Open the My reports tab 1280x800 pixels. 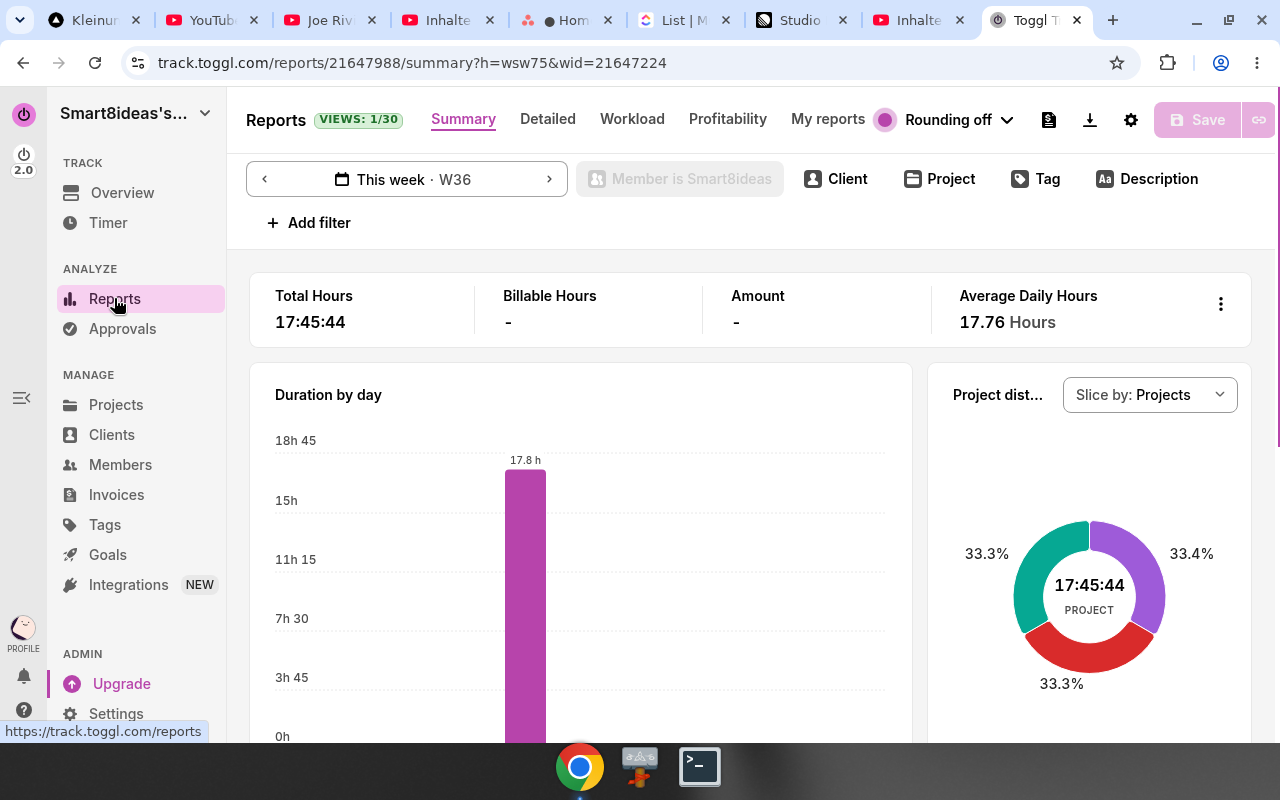click(828, 119)
